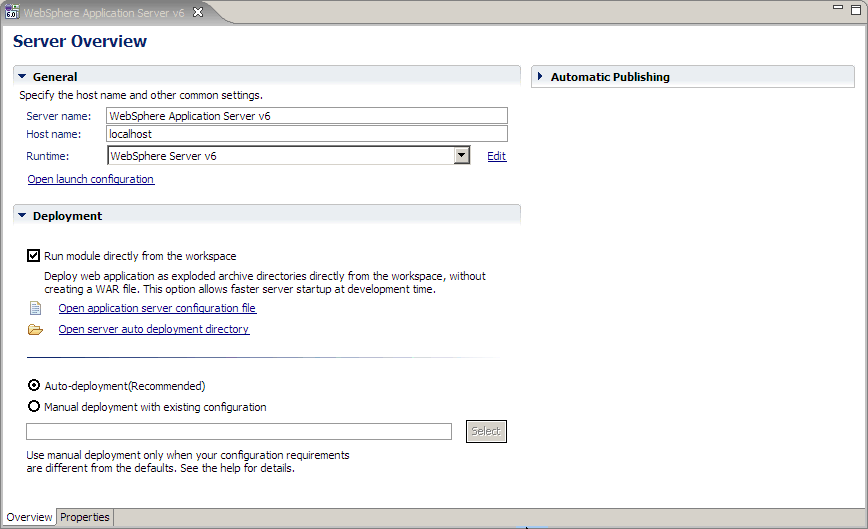Viewport: 868px width, 529px height.
Task: Click the 'Specify the host name' description text
Action: pyautogui.click(x=141, y=95)
